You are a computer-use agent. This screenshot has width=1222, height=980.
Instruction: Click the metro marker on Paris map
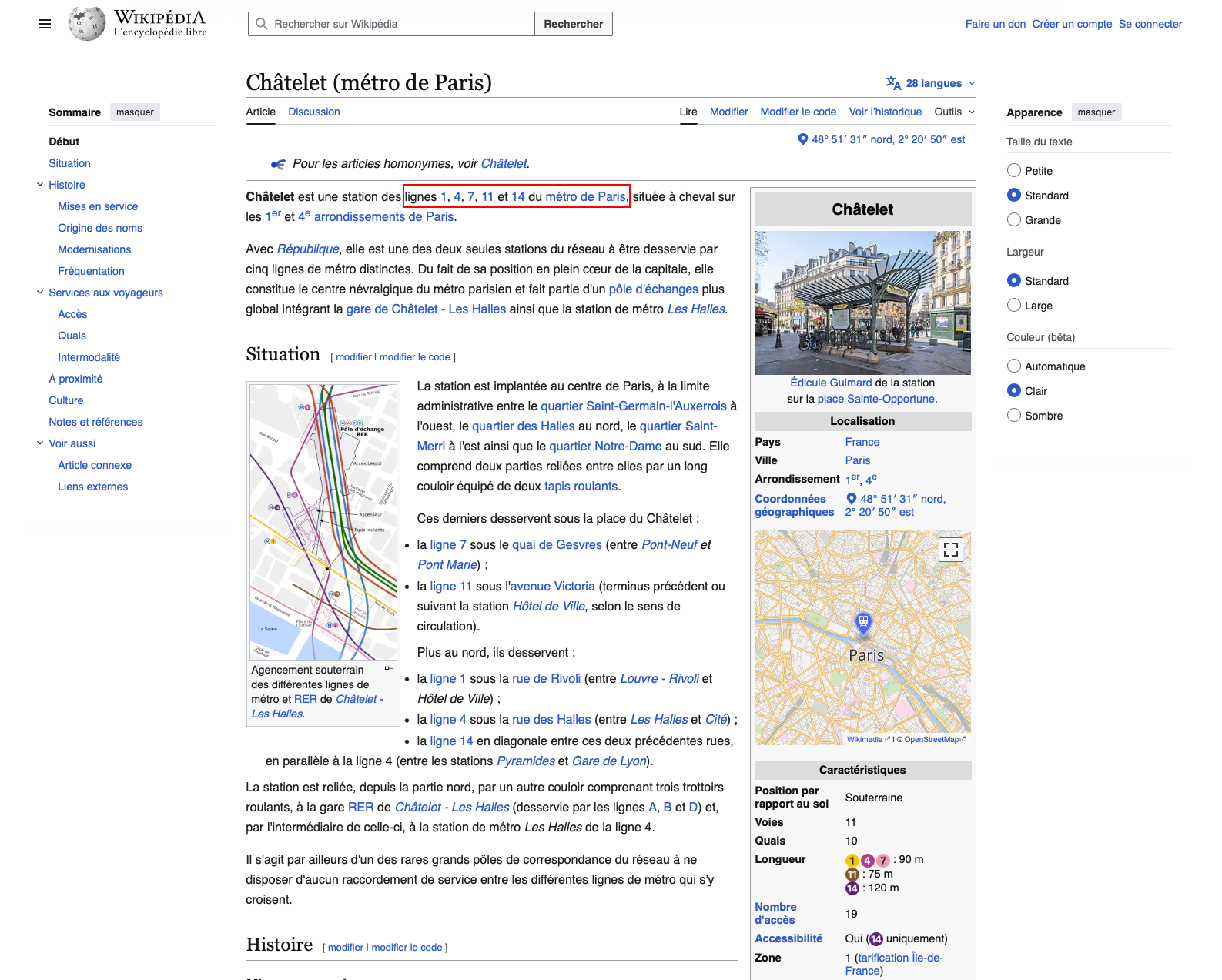pyautogui.click(x=863, y=622)
